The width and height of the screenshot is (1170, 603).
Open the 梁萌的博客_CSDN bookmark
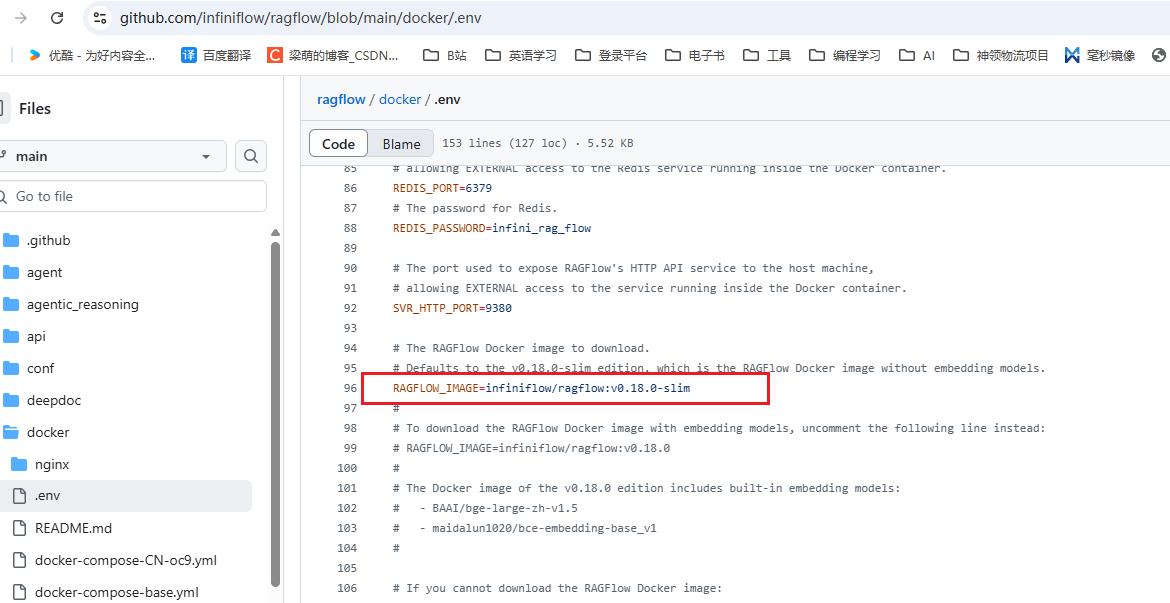333,55
